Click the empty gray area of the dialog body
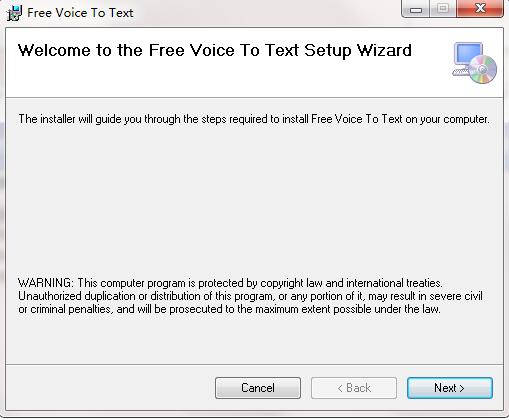The width and height of the screenshot is (509, 420). pos(254,200)
